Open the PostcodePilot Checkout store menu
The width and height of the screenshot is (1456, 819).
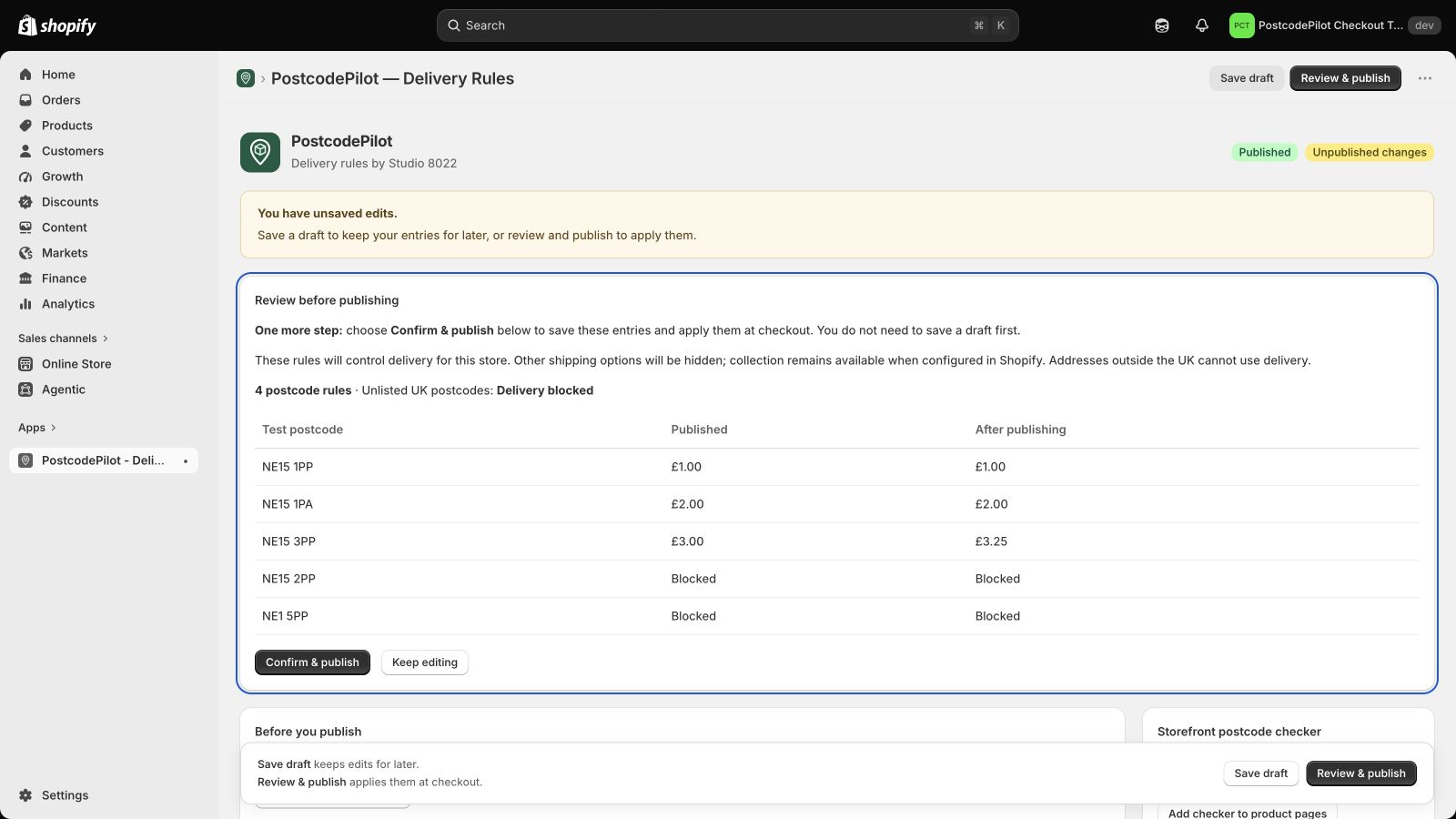[x=1334, y=25]
